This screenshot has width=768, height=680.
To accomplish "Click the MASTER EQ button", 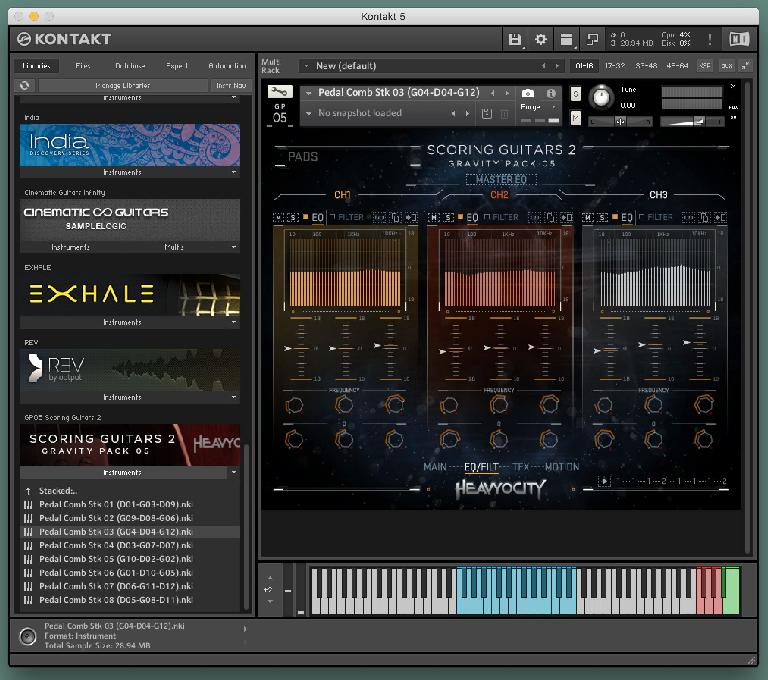I will (501, 179).
